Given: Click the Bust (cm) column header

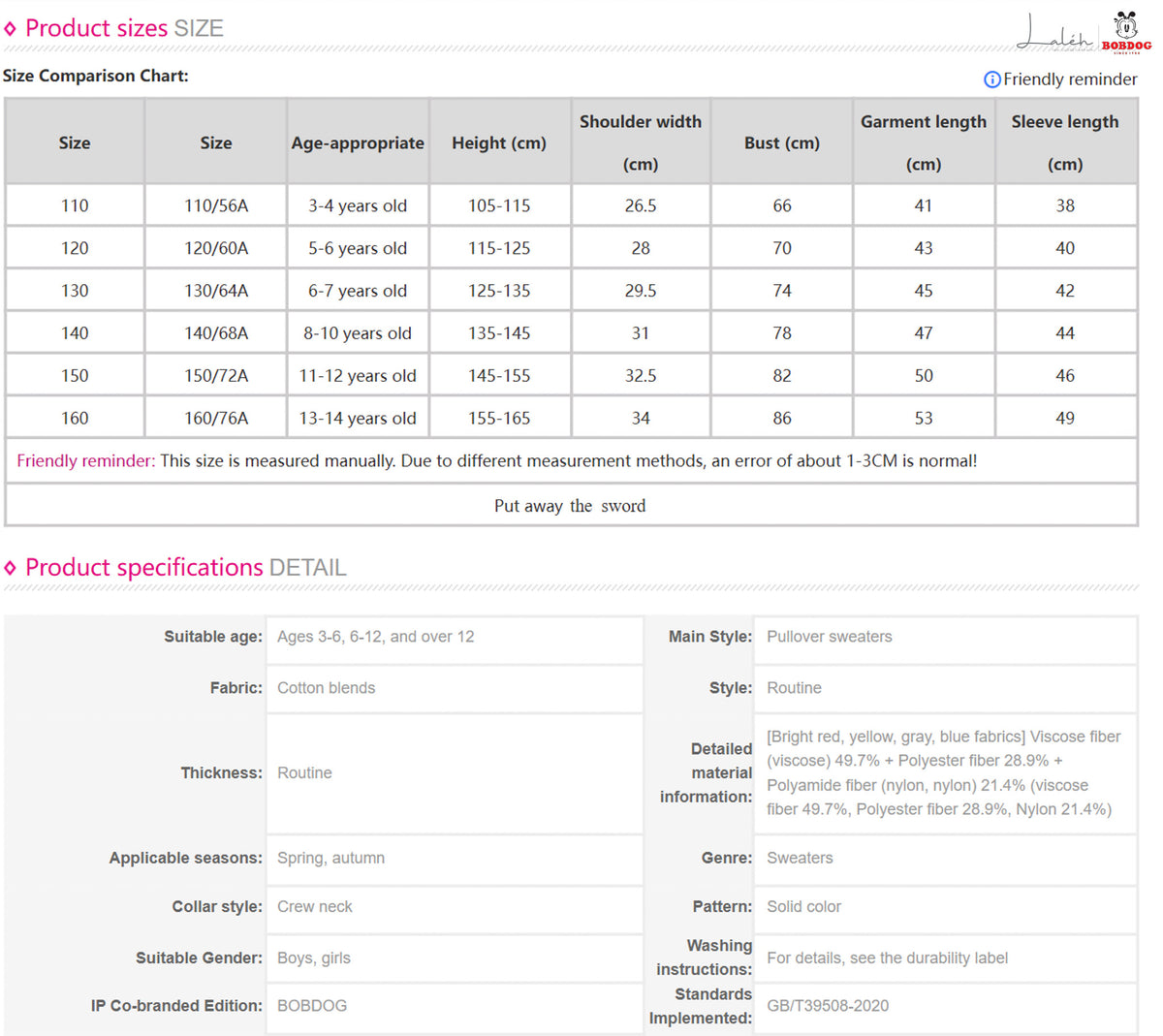Looking at the screenshot, I should (x=782, y=142).
